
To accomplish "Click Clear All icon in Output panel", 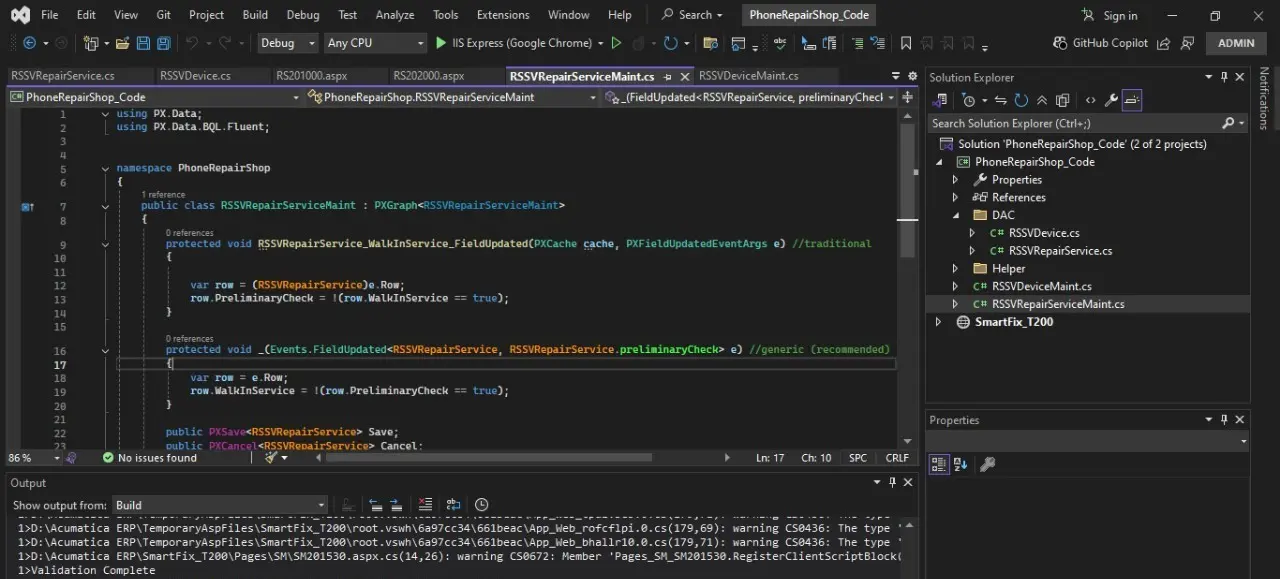I will click(426, 505).
